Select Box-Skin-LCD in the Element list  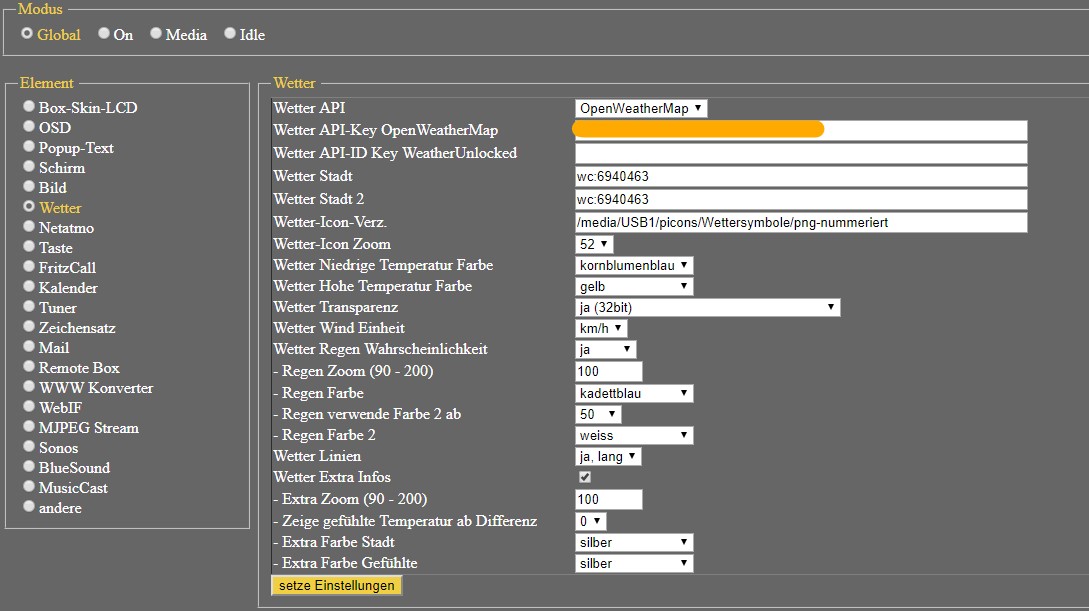click(x=30, y=107)
